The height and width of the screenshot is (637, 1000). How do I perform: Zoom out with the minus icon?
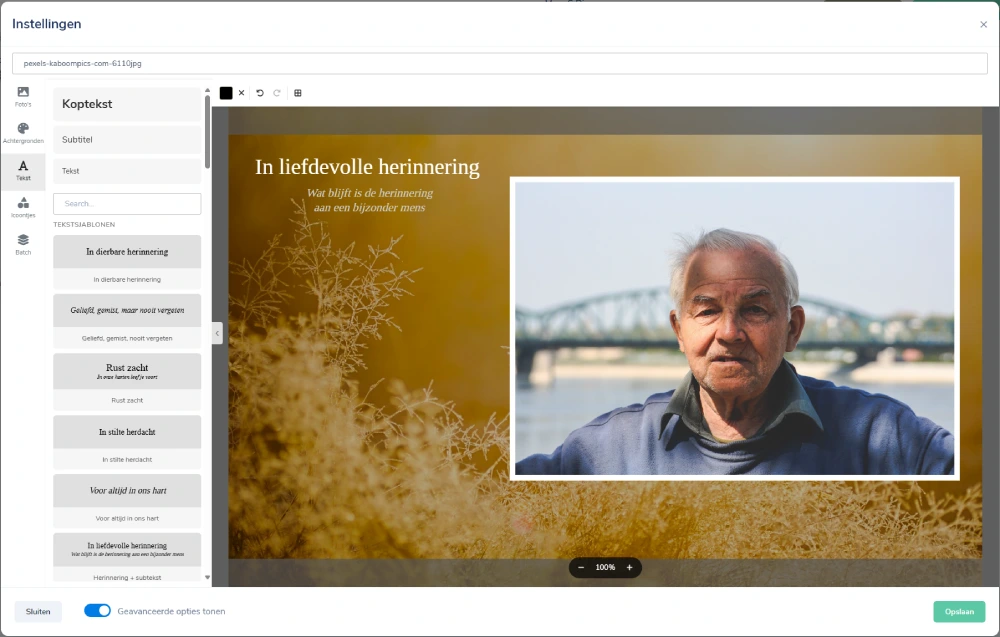click(x=581, y=567)
